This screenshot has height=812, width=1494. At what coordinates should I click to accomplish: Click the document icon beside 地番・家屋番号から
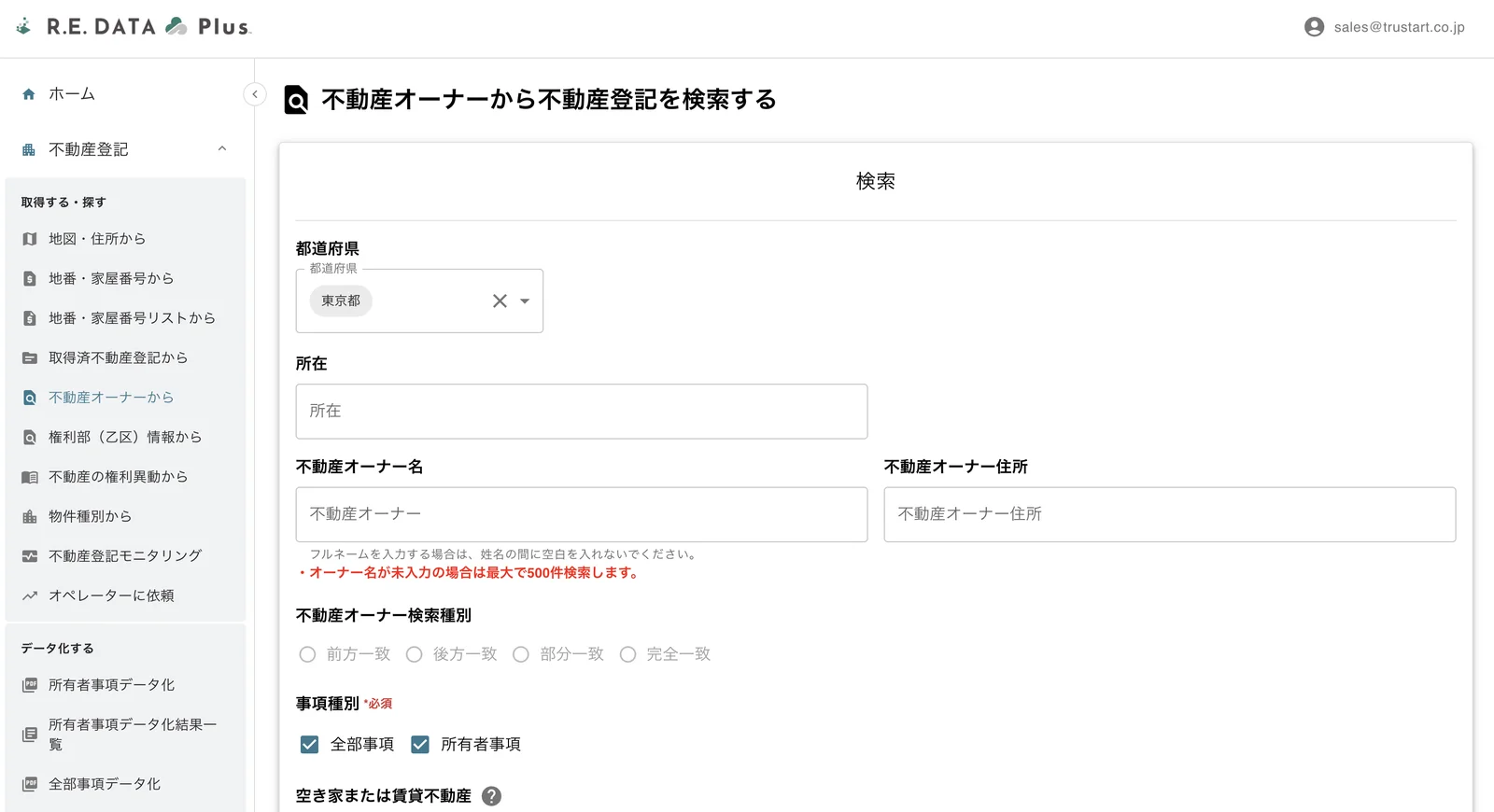30,279
